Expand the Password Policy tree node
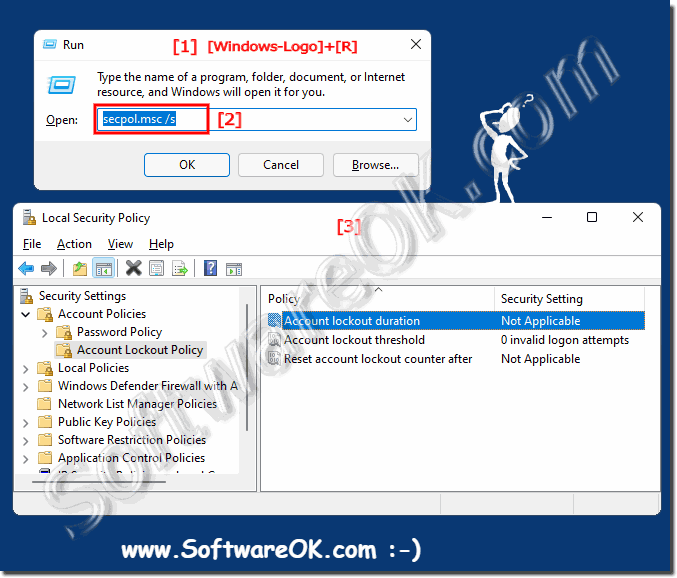 pos(44,333)
